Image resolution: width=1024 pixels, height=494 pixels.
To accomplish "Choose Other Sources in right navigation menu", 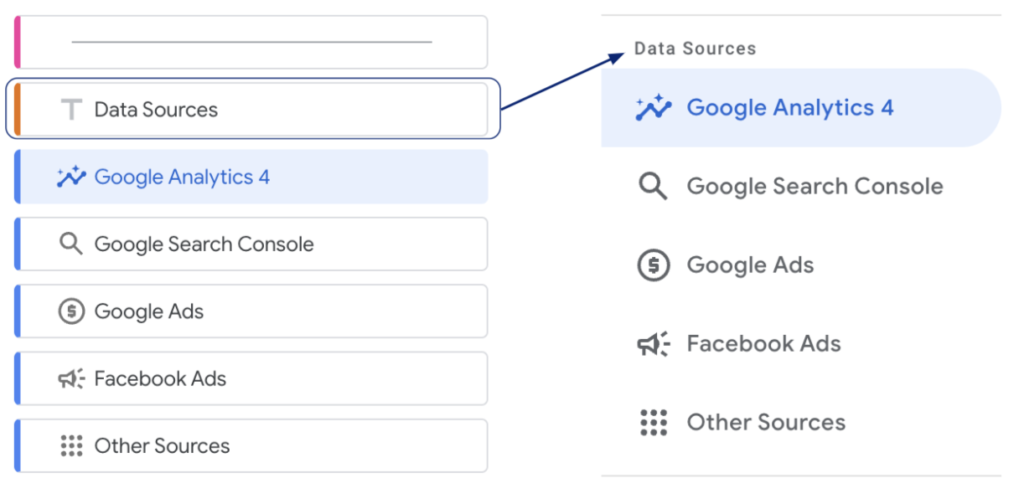I will [x=766, y=422].
